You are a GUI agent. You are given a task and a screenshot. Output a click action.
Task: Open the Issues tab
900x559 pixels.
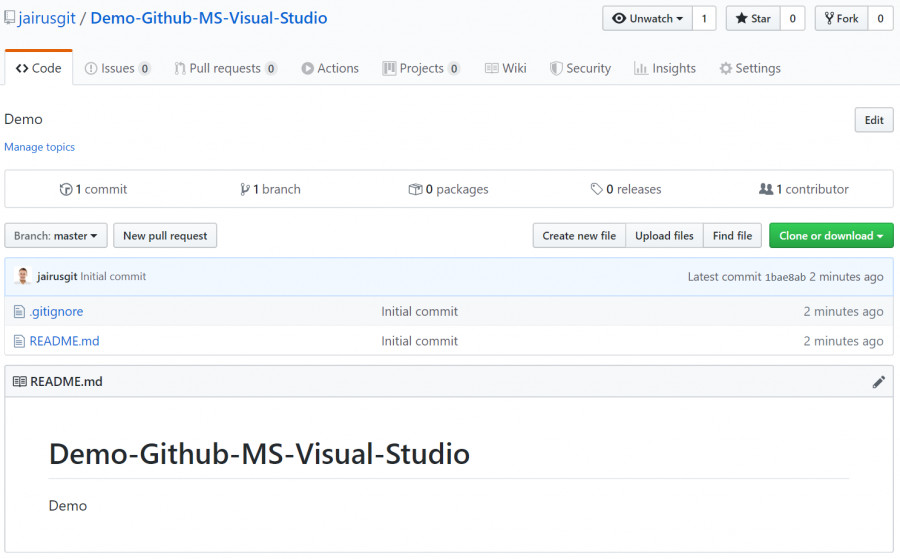click(x=118, y=68)
